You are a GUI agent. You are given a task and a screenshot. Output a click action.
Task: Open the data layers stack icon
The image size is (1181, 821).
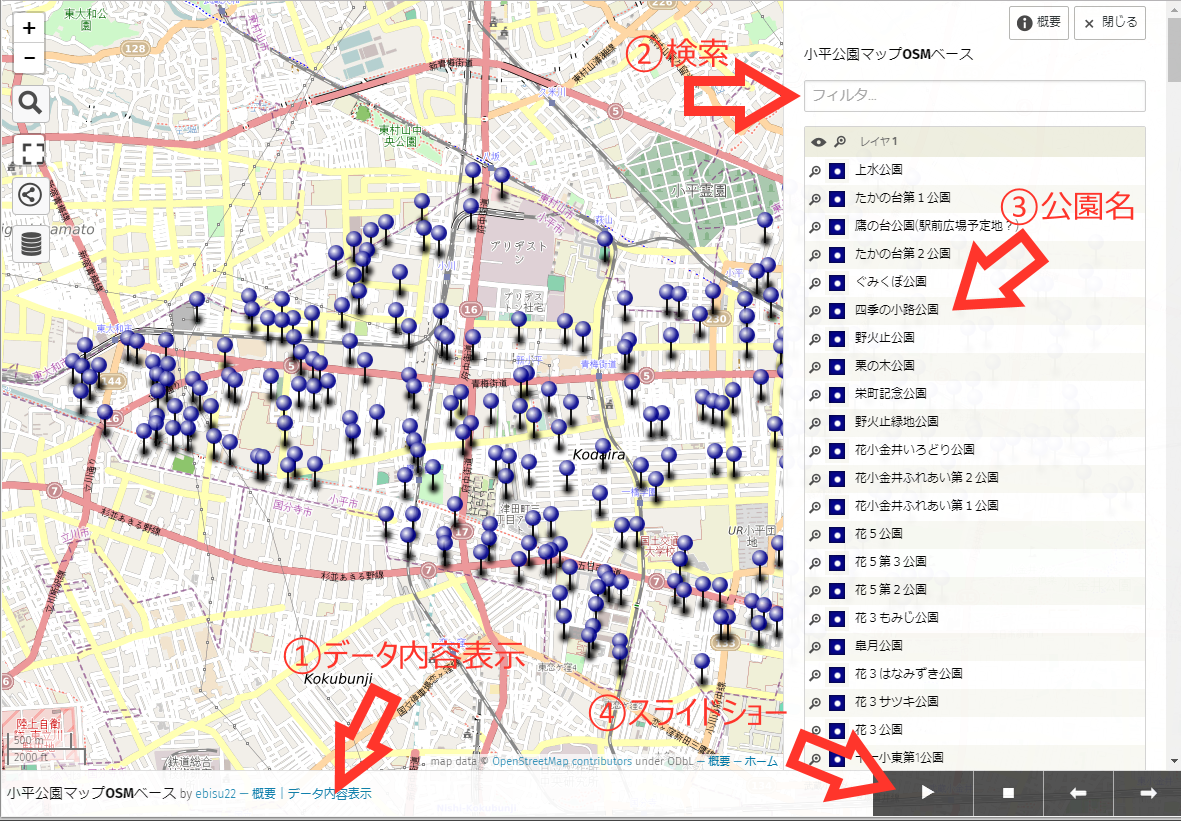[30, 243]
